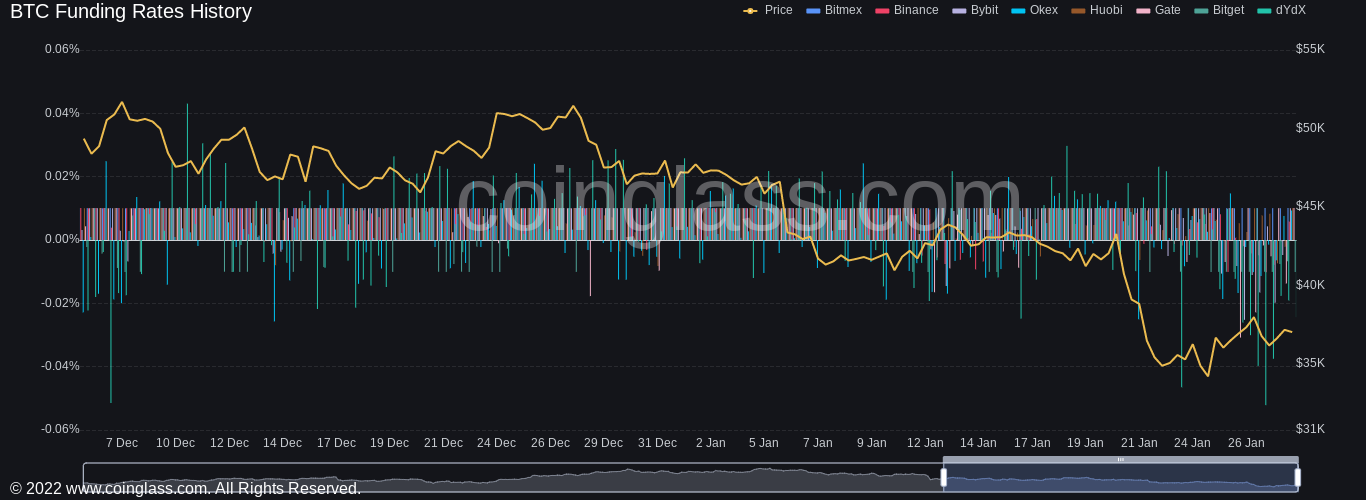Click the Bybit lavender legend marker
Viewport: 1366px width, 500px height.
pyautogui.click(x=959, y=10)
